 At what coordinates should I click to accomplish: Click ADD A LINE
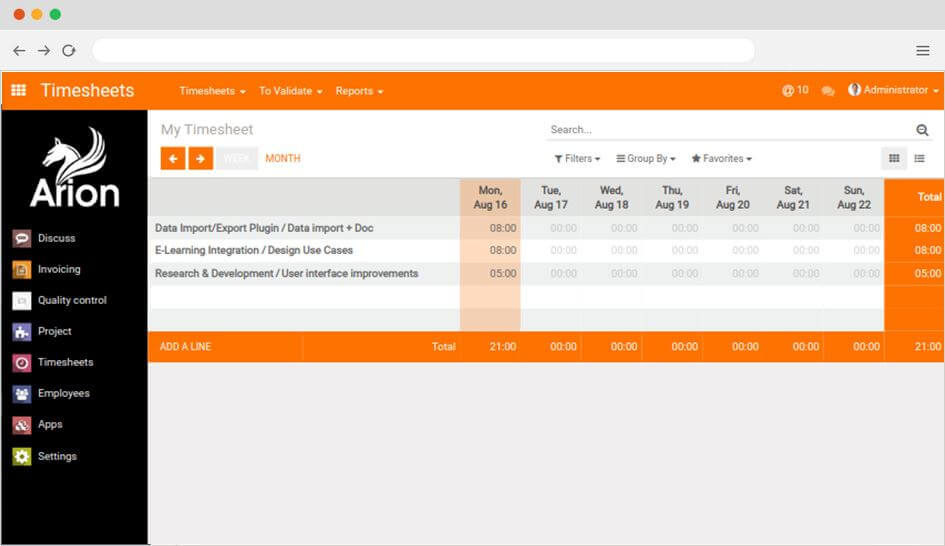[x=185, y=347]
